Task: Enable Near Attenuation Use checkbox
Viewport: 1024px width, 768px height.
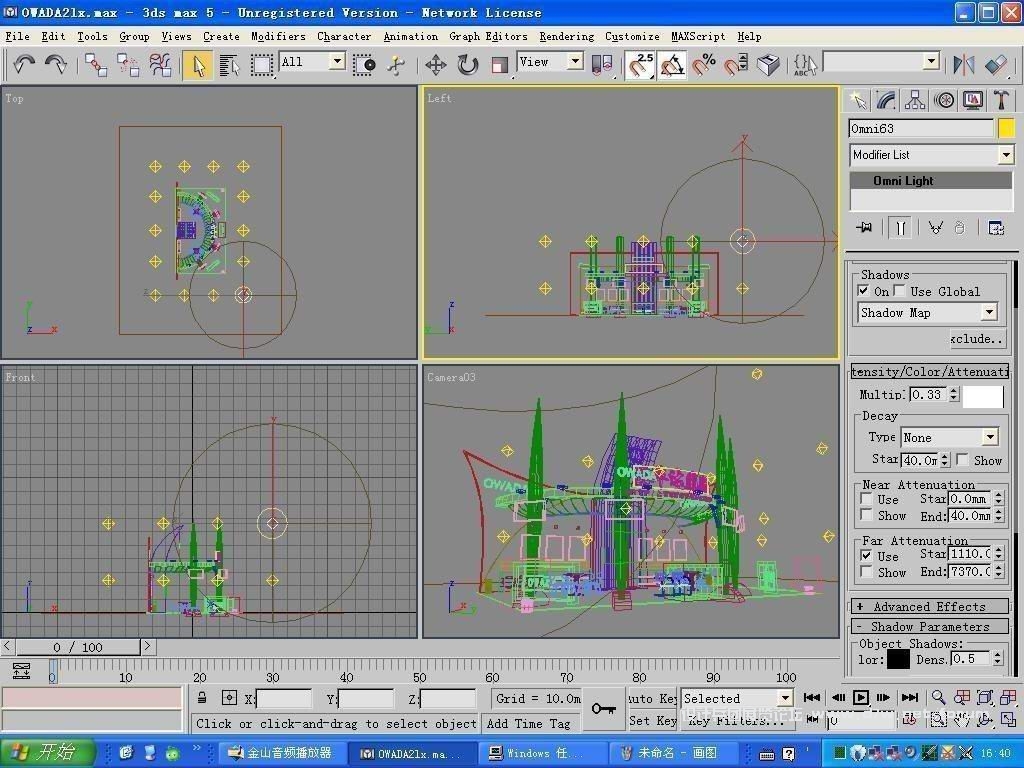Action: (x=867, y=499)
